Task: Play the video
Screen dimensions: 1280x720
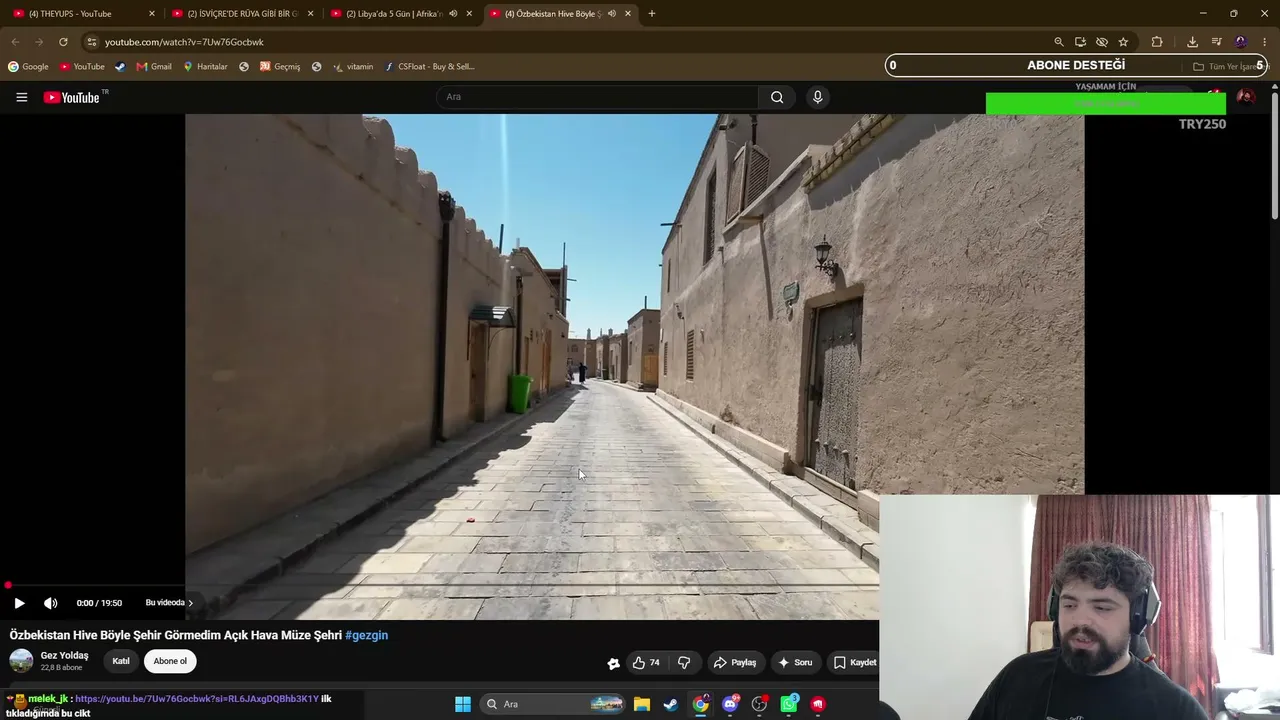Action: click(19, 603)
